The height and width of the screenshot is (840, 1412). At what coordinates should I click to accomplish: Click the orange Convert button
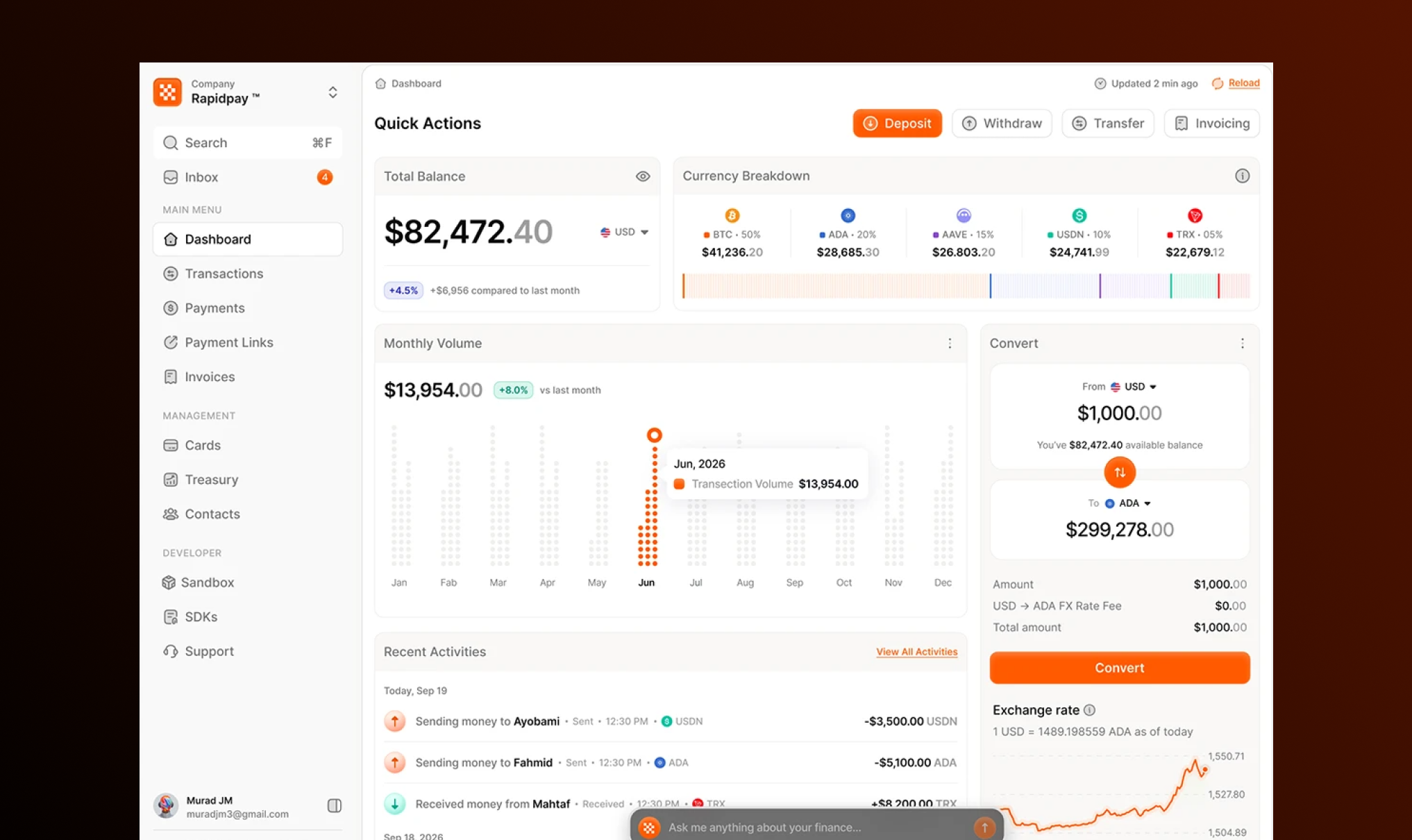pyautogui.click(x=1119, y=667)
